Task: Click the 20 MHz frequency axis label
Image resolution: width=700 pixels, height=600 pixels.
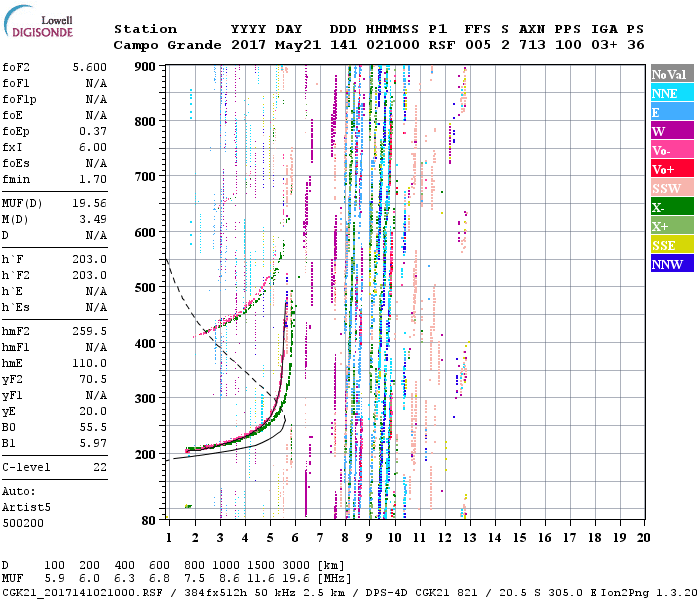Action: point(643,538)
